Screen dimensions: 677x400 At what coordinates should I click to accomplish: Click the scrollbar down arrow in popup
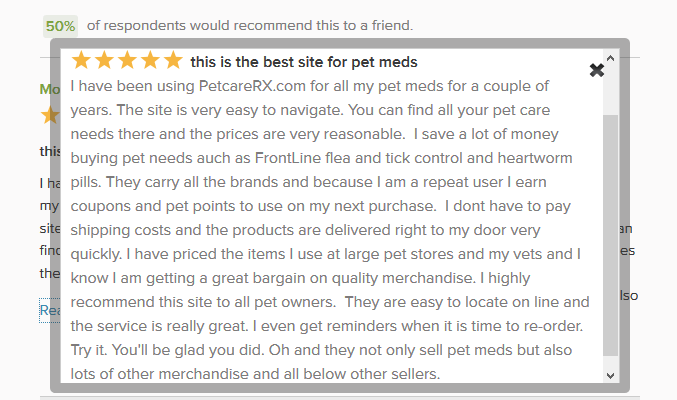tap(610, 375)
